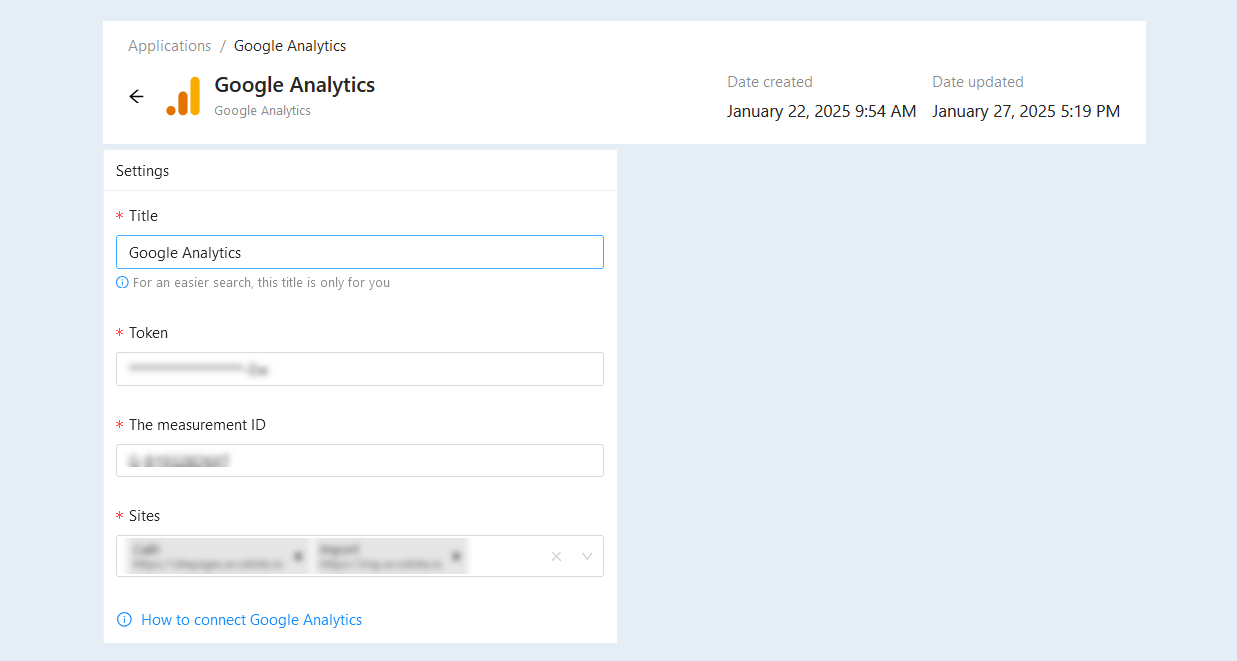Click the info icon before How to connect
1237x661 pixels.
[124, 620]
